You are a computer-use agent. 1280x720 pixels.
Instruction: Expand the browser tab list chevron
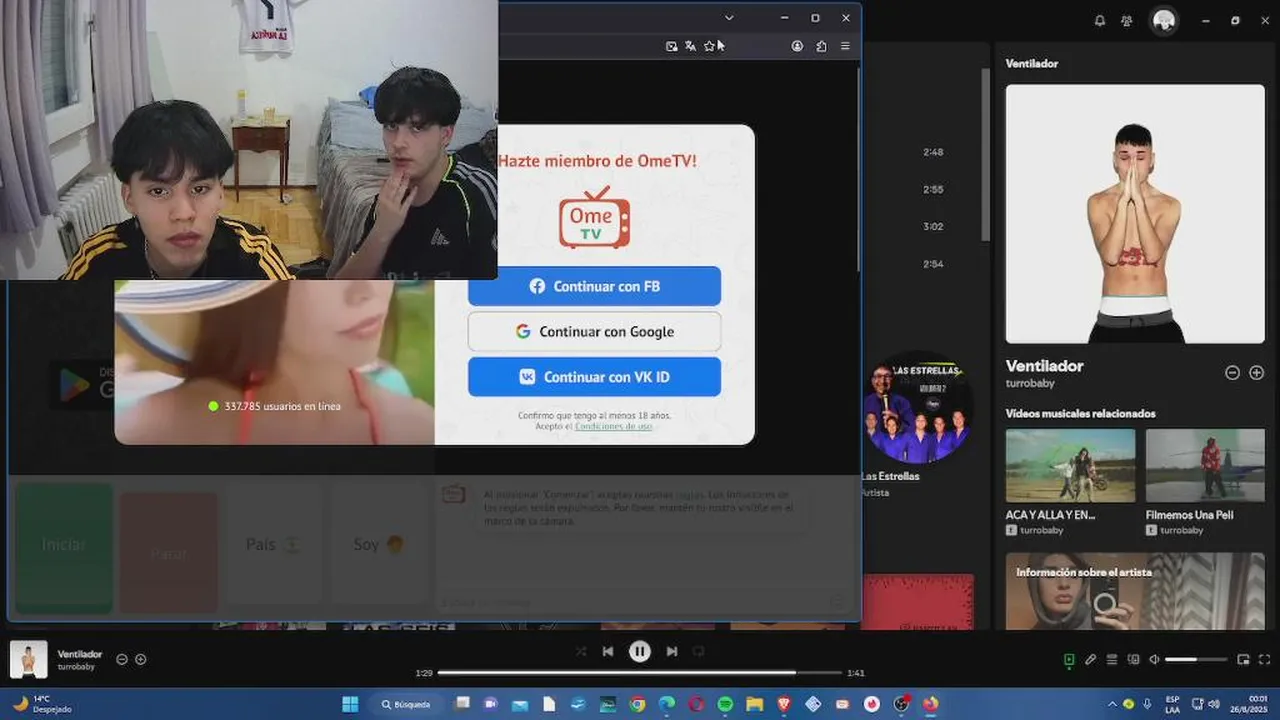coord(729,18)
